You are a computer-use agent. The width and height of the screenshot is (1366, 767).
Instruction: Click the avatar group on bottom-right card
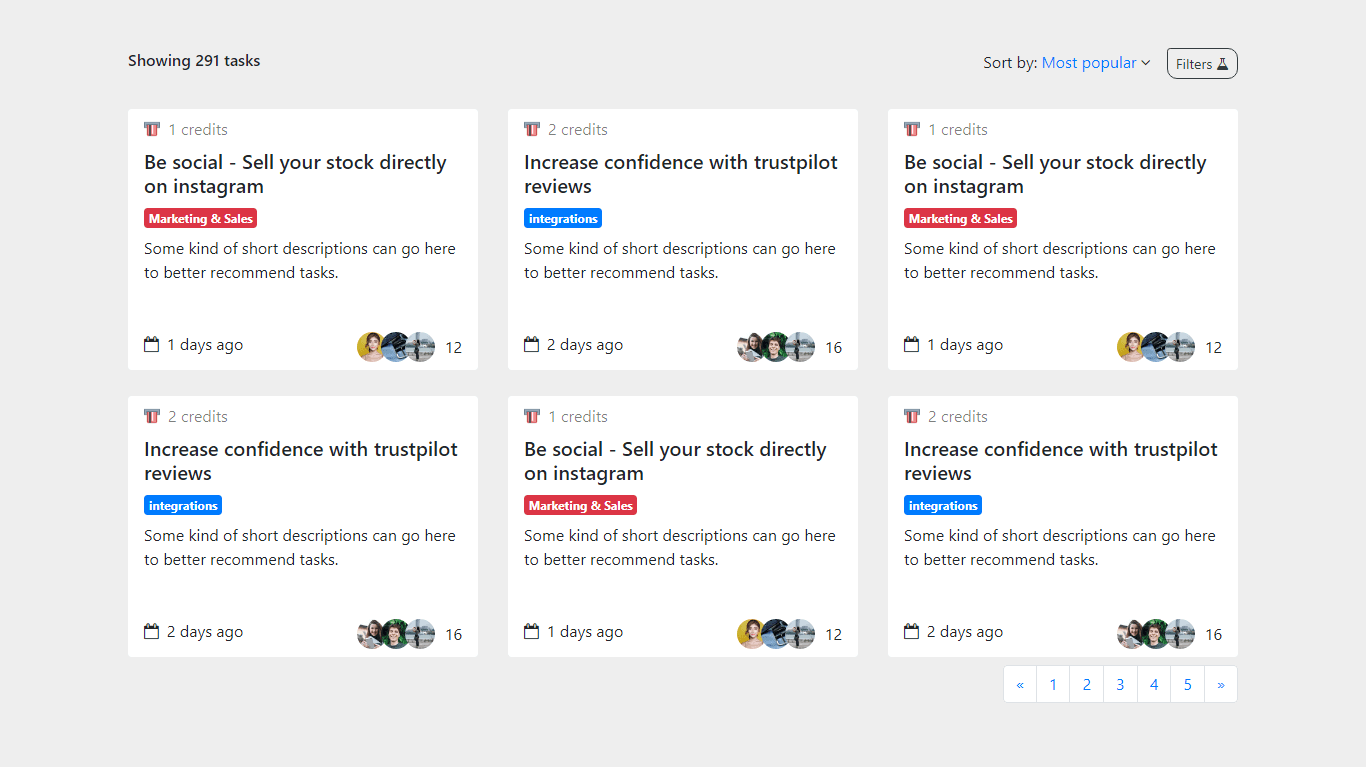point(1155,632)
